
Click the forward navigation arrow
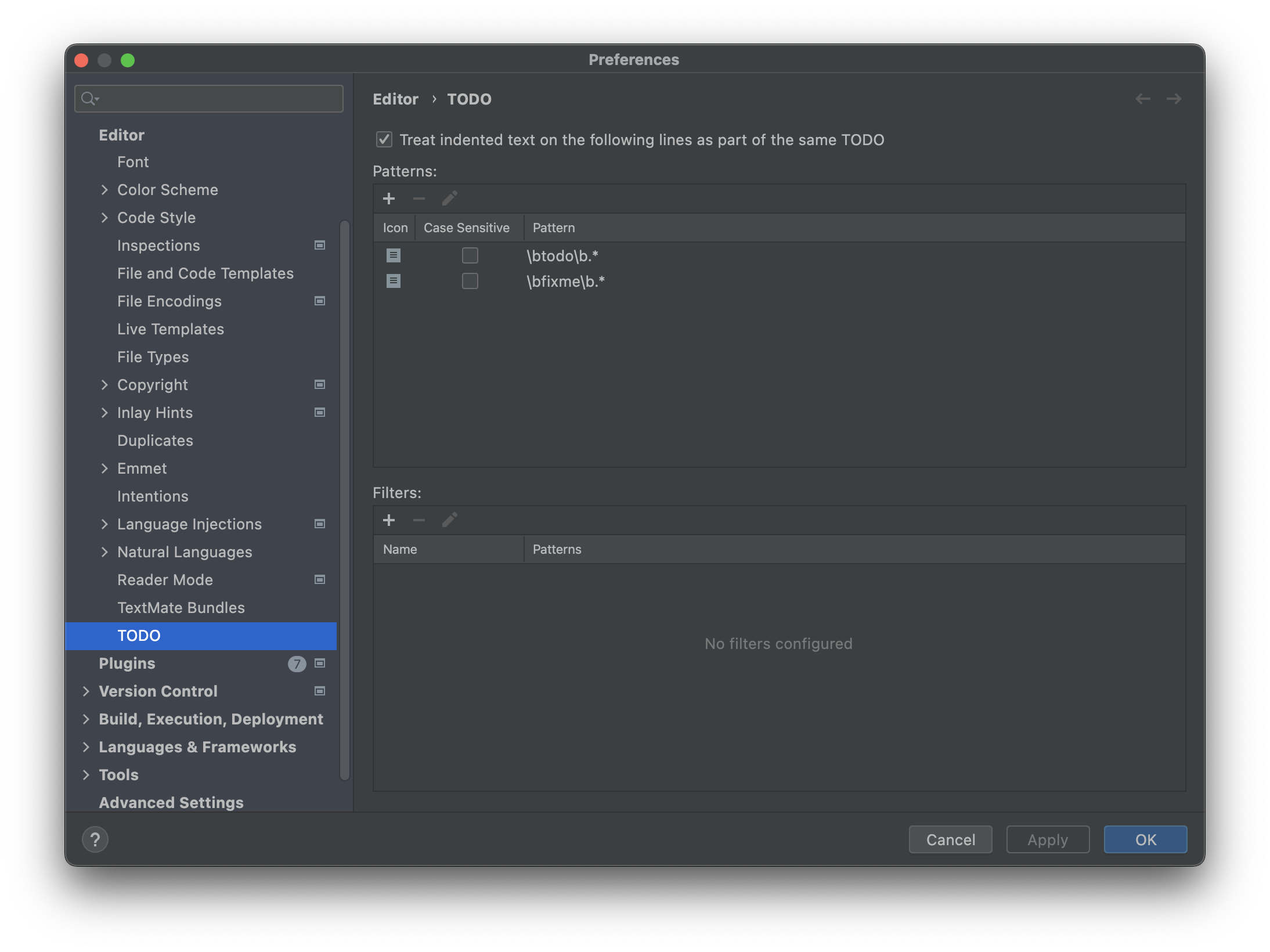(1174, 99)
